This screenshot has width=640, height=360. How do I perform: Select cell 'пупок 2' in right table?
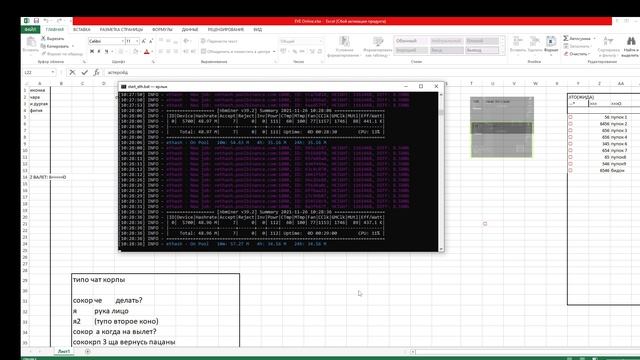click(x=619, y=124)
